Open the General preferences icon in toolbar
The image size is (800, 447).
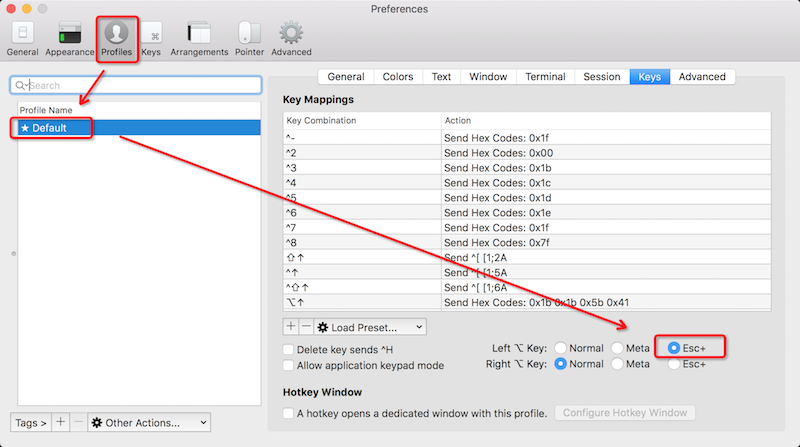pos(22,38)
